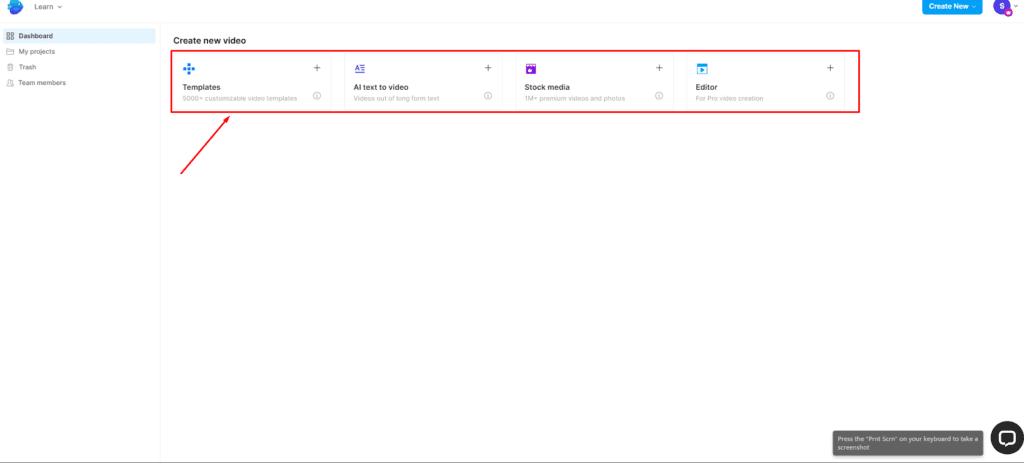1024x463 pixels.
Task: Go to Trash in the sidebar
Action: click(x=27, y=67)
